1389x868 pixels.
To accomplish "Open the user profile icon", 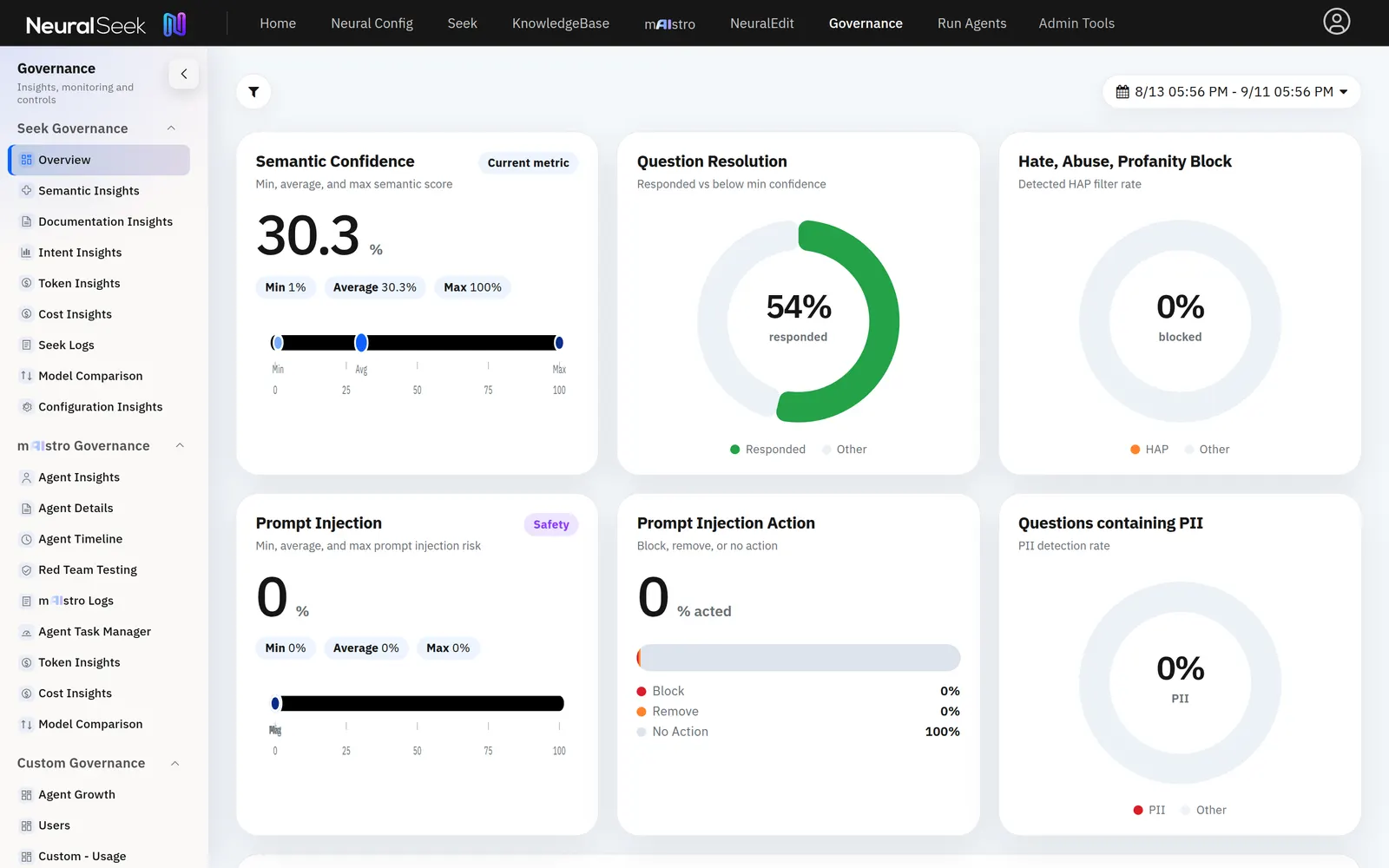I will pos(1336,22).
